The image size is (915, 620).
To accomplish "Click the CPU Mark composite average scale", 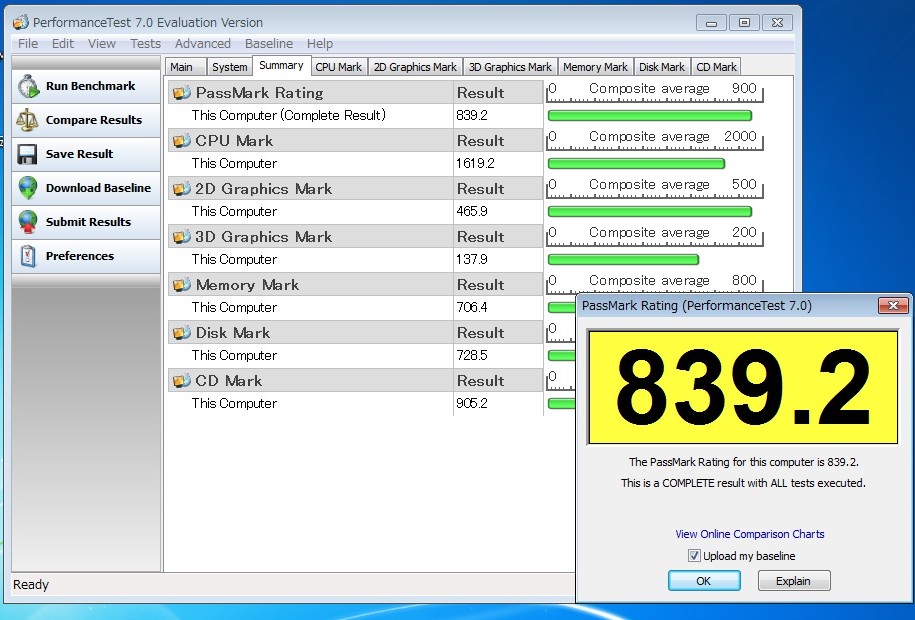I will [x=655, y=140].
